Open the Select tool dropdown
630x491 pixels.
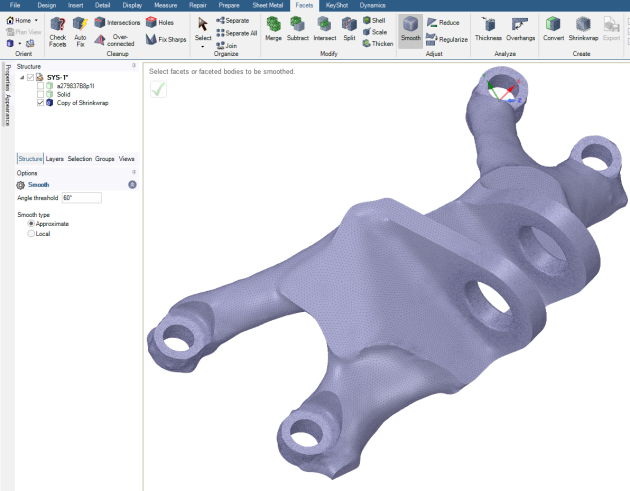pos(203,45)
